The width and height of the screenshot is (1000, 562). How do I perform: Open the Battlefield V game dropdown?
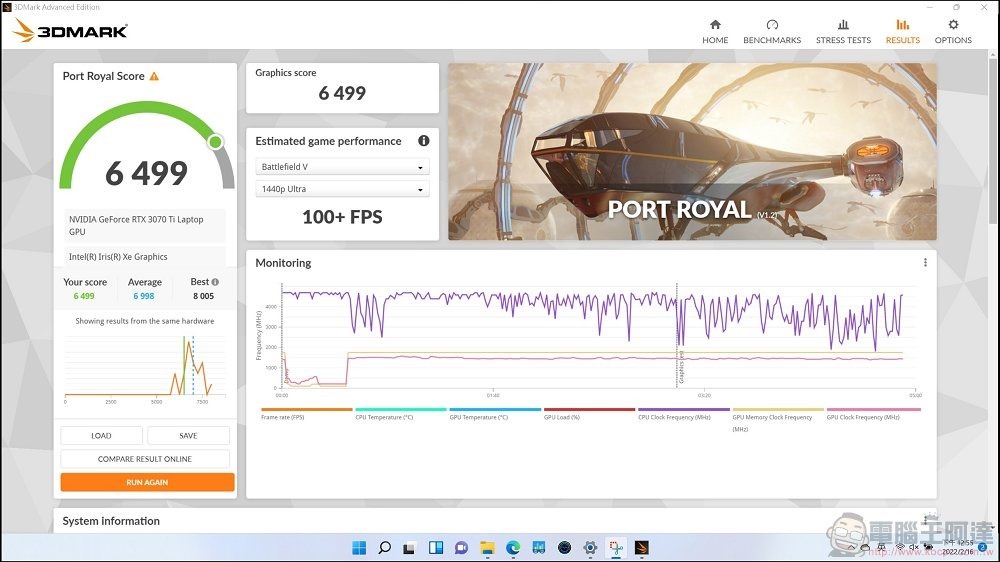(342, 167)
